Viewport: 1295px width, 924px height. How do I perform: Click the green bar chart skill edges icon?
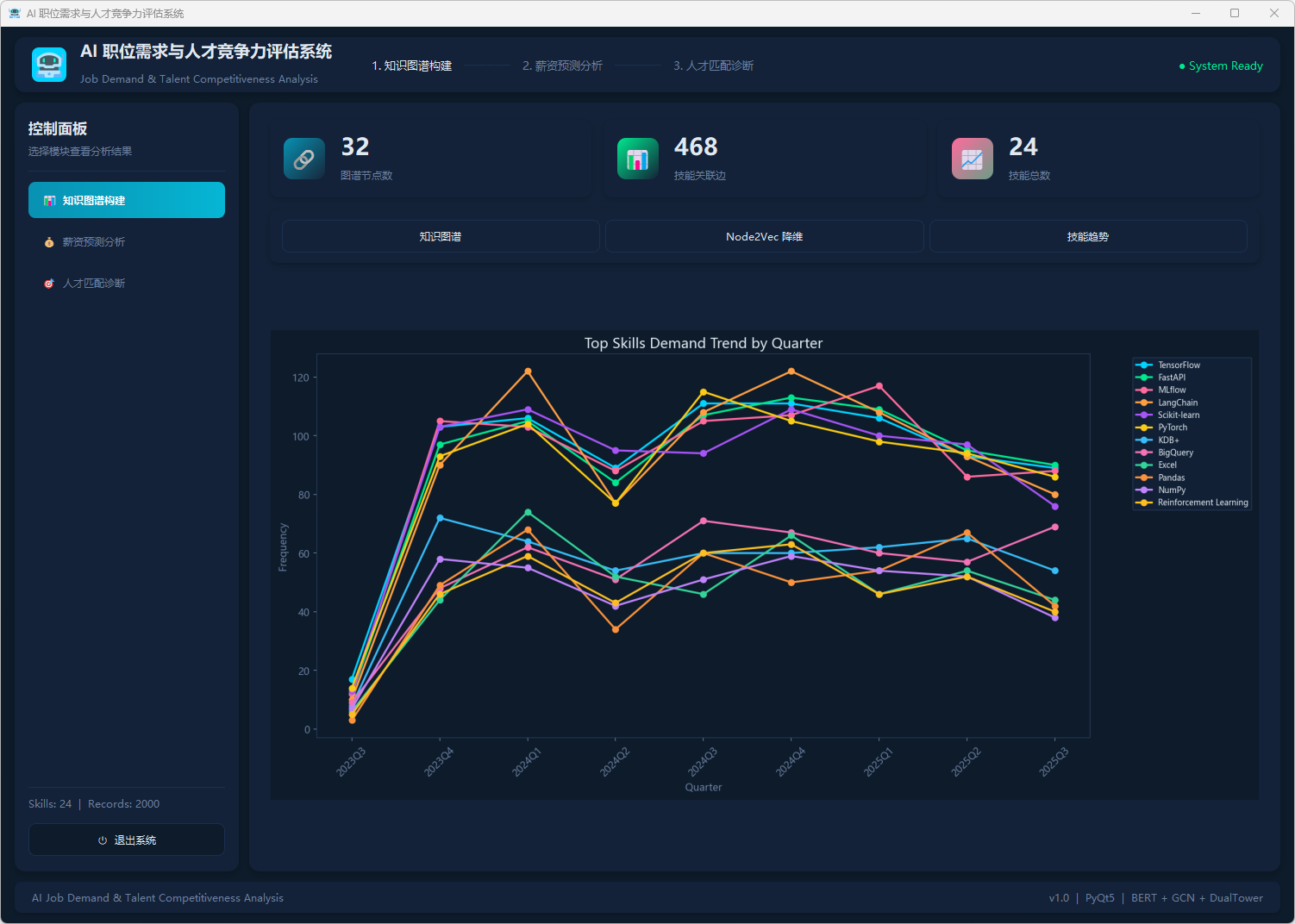point(637,159)
